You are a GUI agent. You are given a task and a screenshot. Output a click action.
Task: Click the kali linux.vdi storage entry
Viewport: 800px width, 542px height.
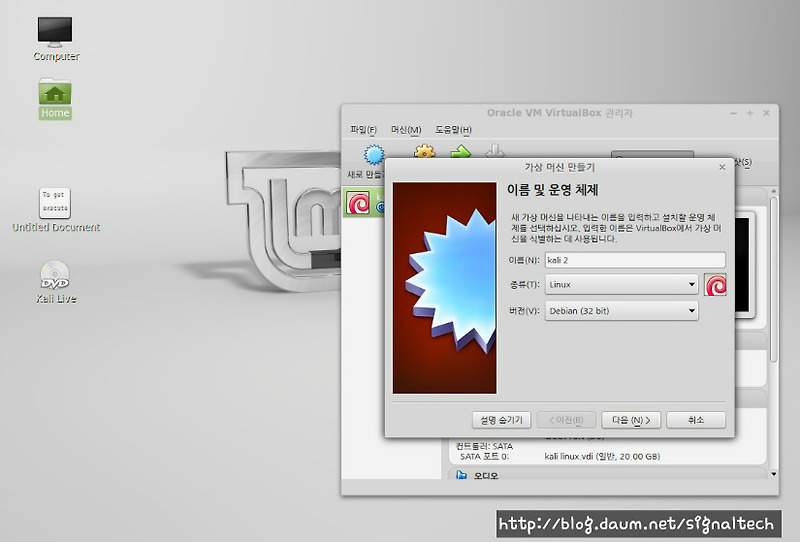(x=602, y=456)
